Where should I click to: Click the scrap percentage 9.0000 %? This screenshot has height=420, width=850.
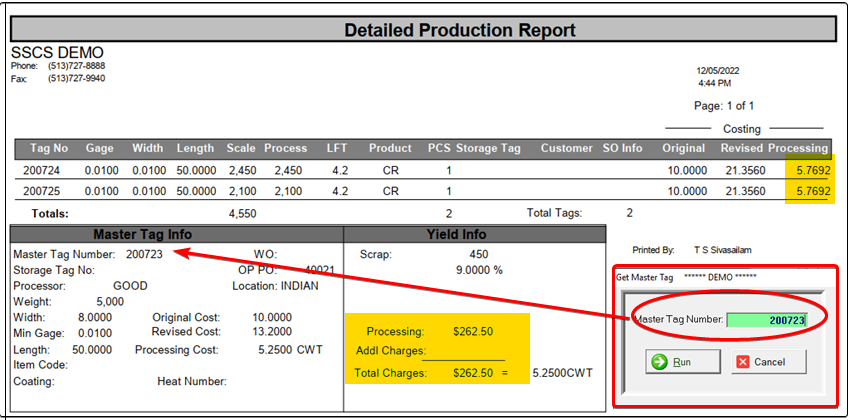click(x=479, y=270)
